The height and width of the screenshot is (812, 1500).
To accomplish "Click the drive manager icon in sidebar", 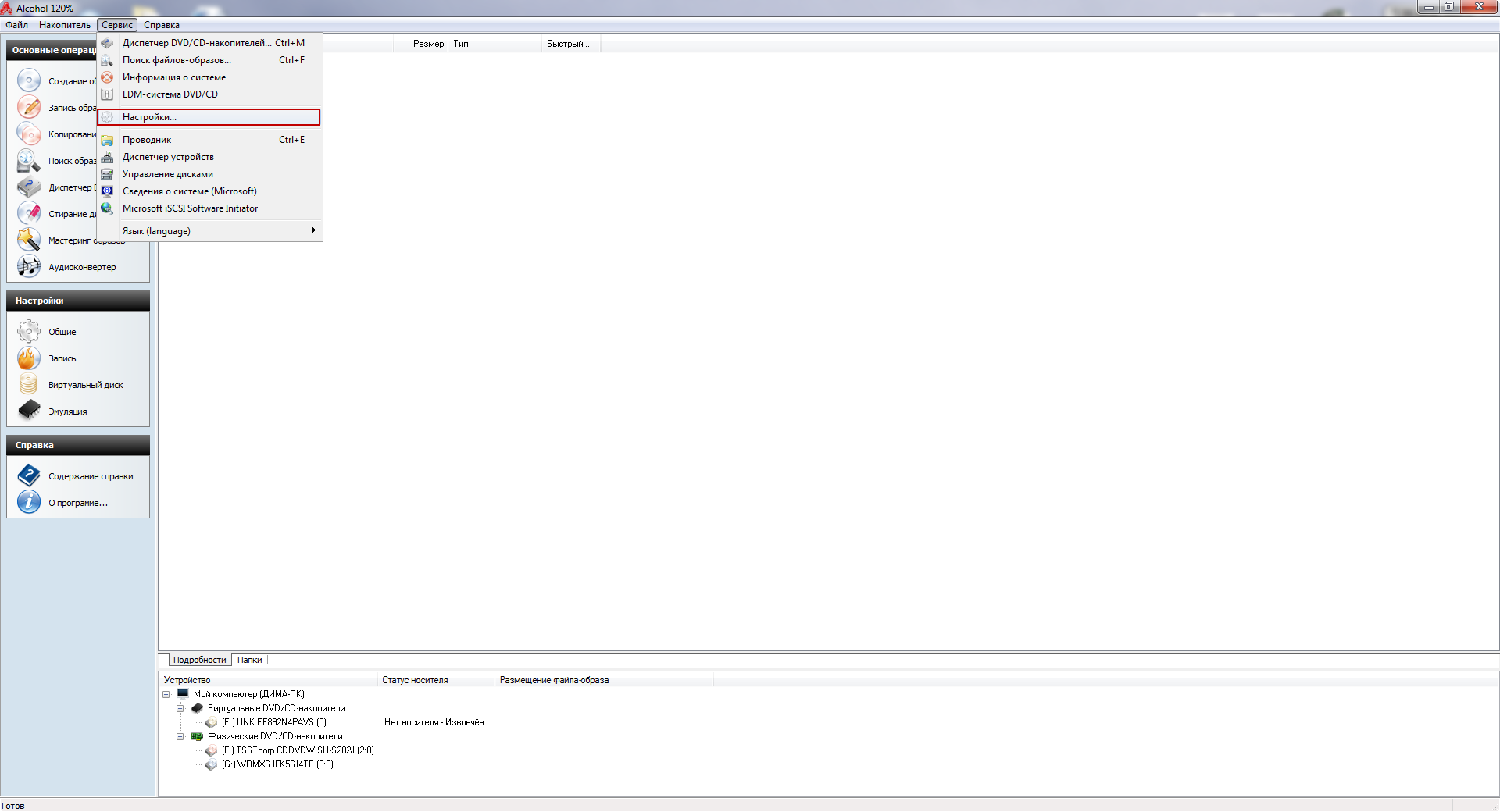I will click(29, 187).
